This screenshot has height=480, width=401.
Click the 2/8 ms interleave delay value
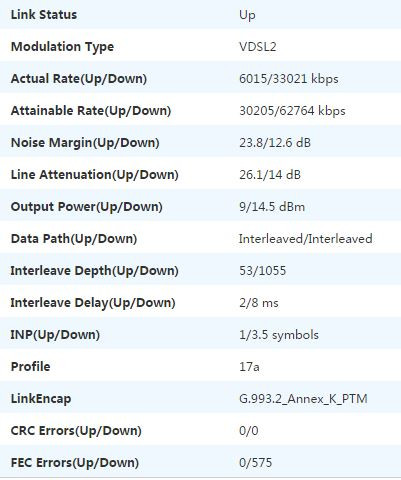pos(259,303)
